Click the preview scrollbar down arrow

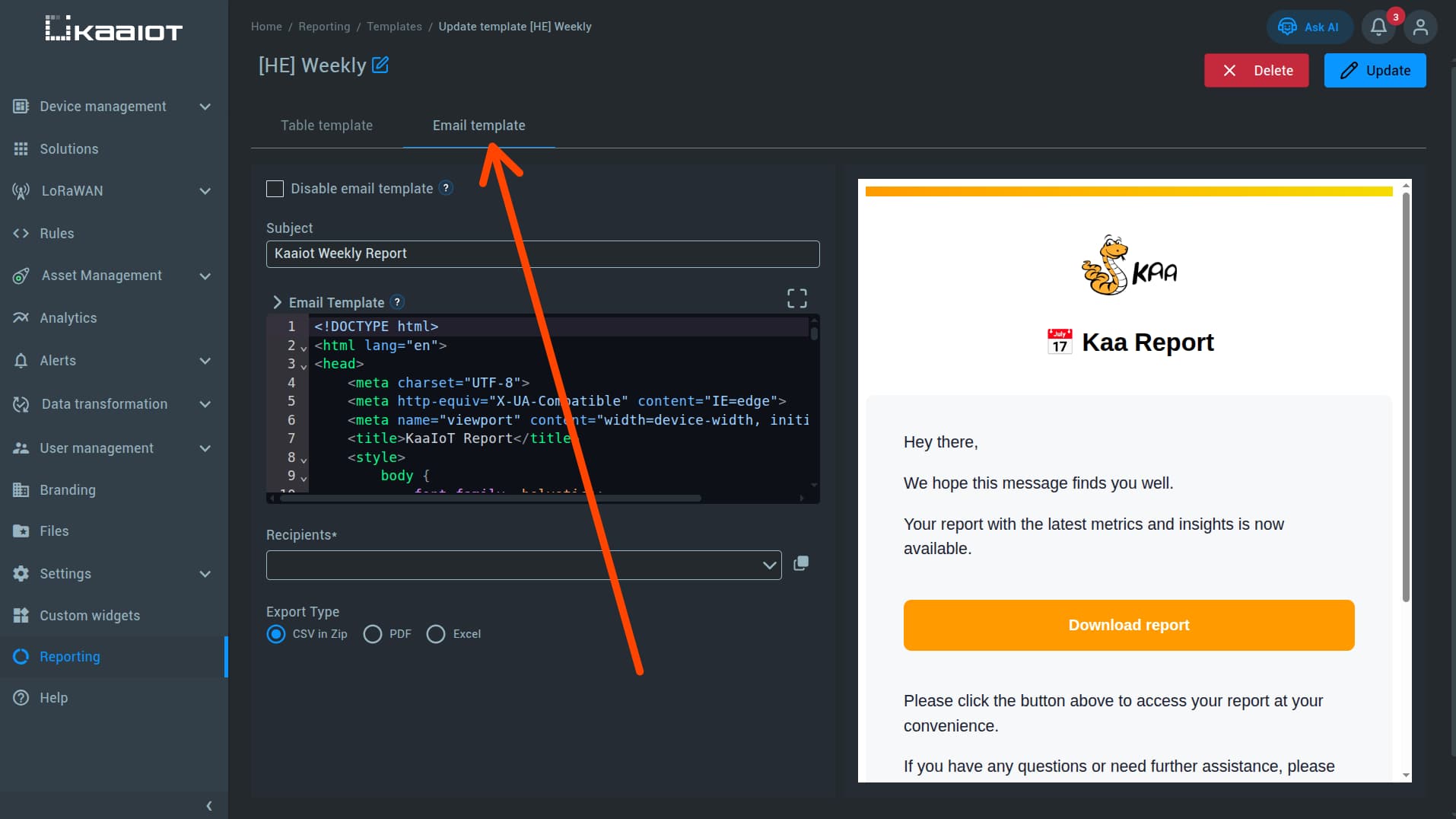[1406, 776]
